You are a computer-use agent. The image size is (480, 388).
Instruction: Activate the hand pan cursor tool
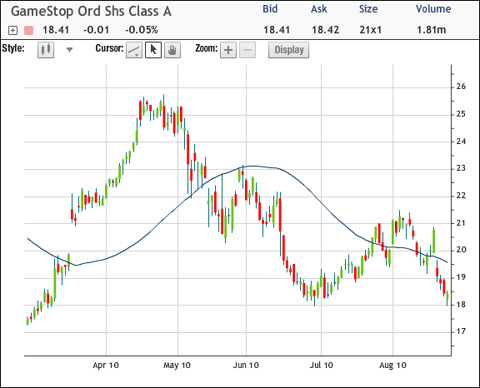172,50
